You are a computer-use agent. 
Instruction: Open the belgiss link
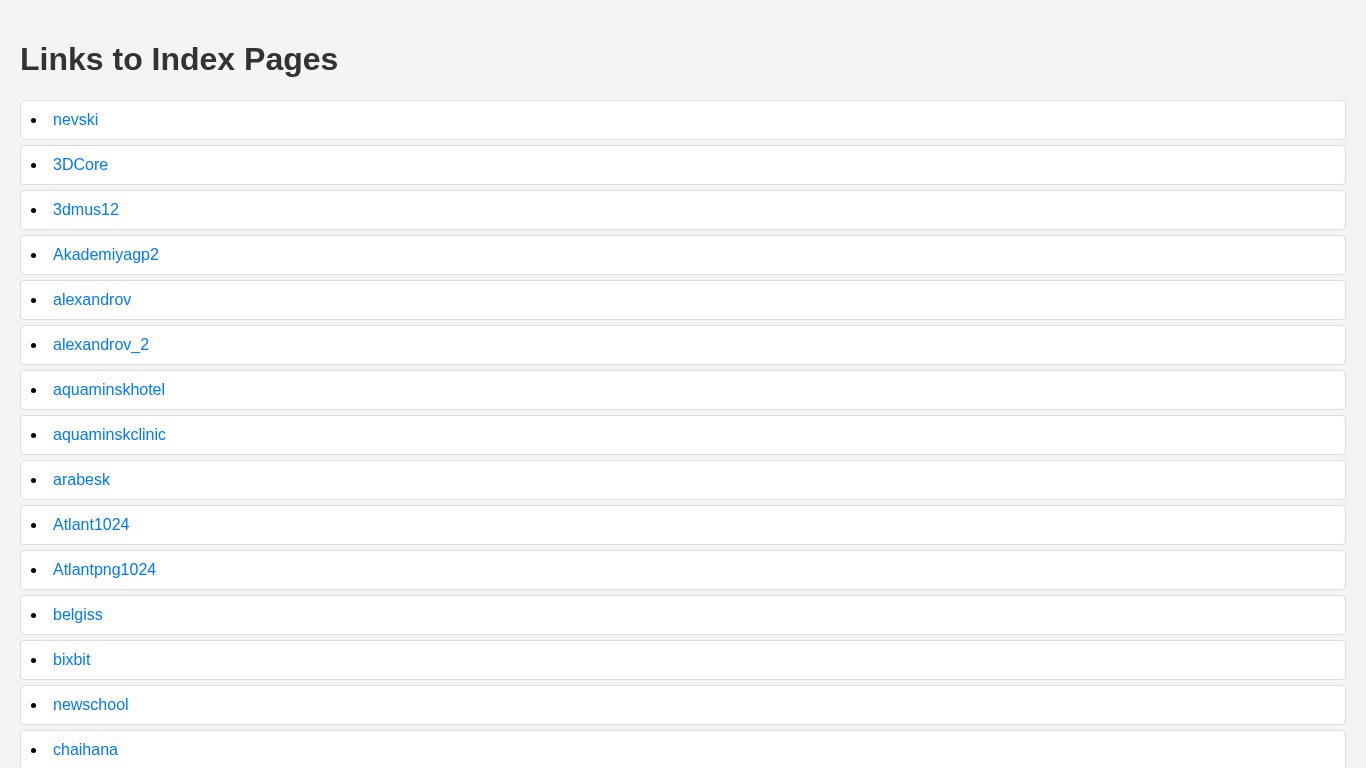[77, 615]
